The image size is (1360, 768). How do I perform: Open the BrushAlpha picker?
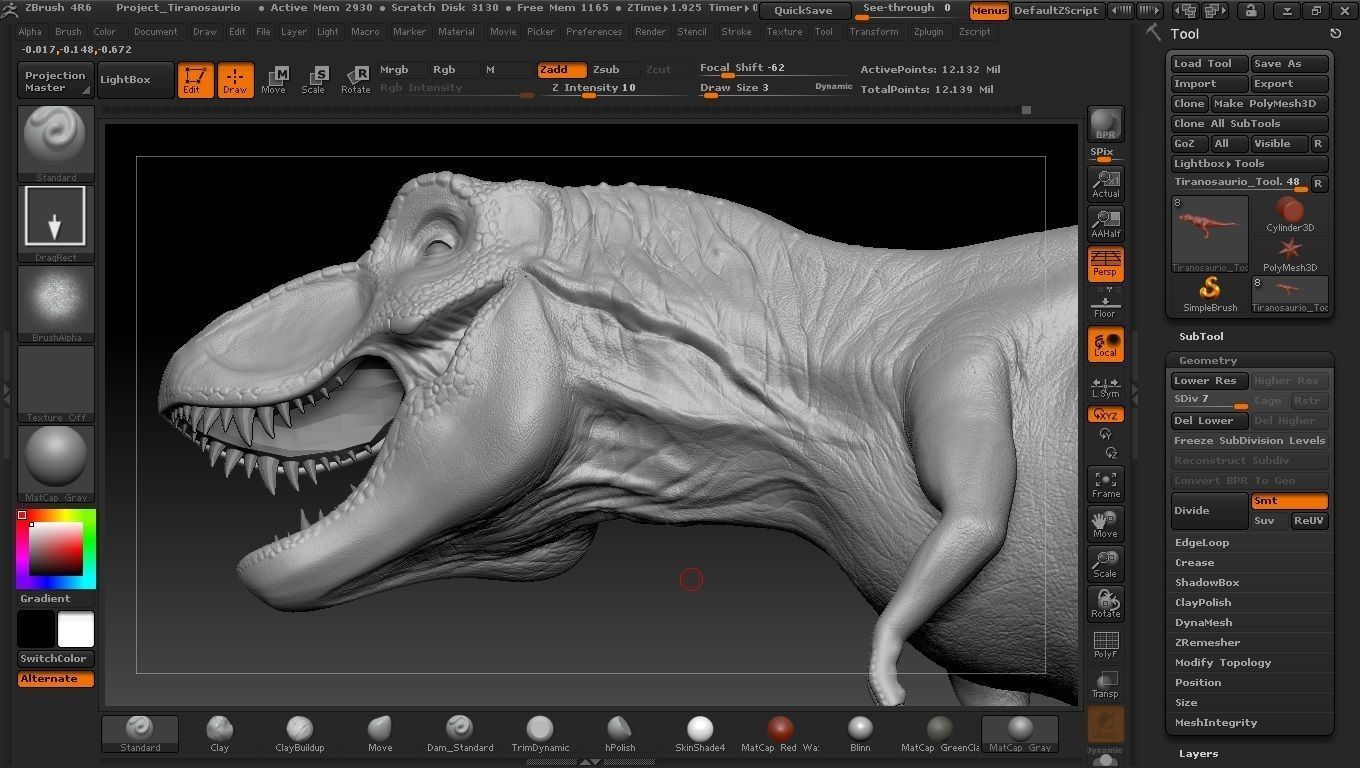click(56, 304)
